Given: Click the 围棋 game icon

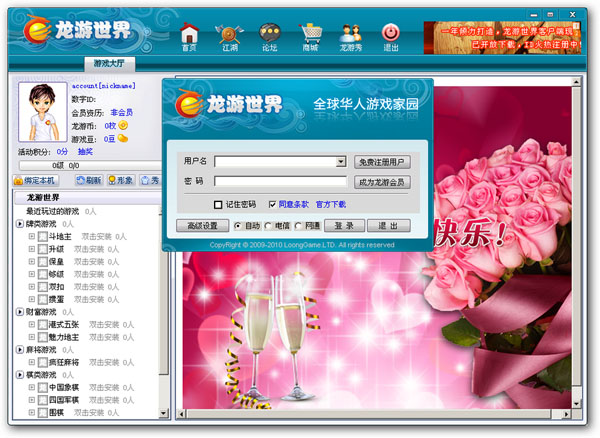Looking at the screenshot, I should [x=43, y=413].
